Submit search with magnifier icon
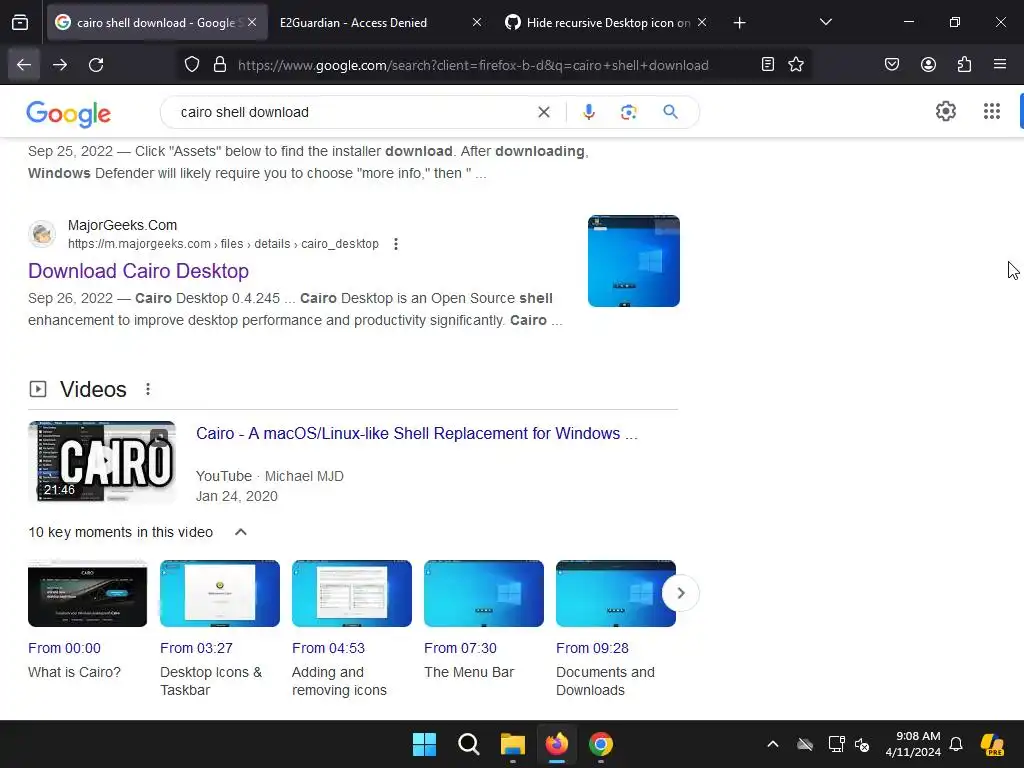 tap(670, 112)
